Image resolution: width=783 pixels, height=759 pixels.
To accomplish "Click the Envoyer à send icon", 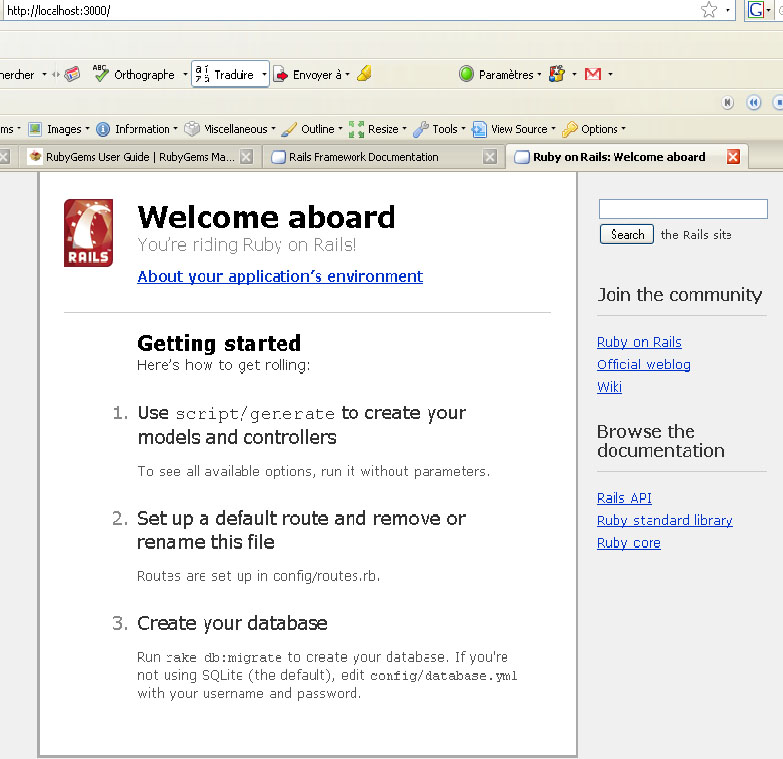I will 281,75.
